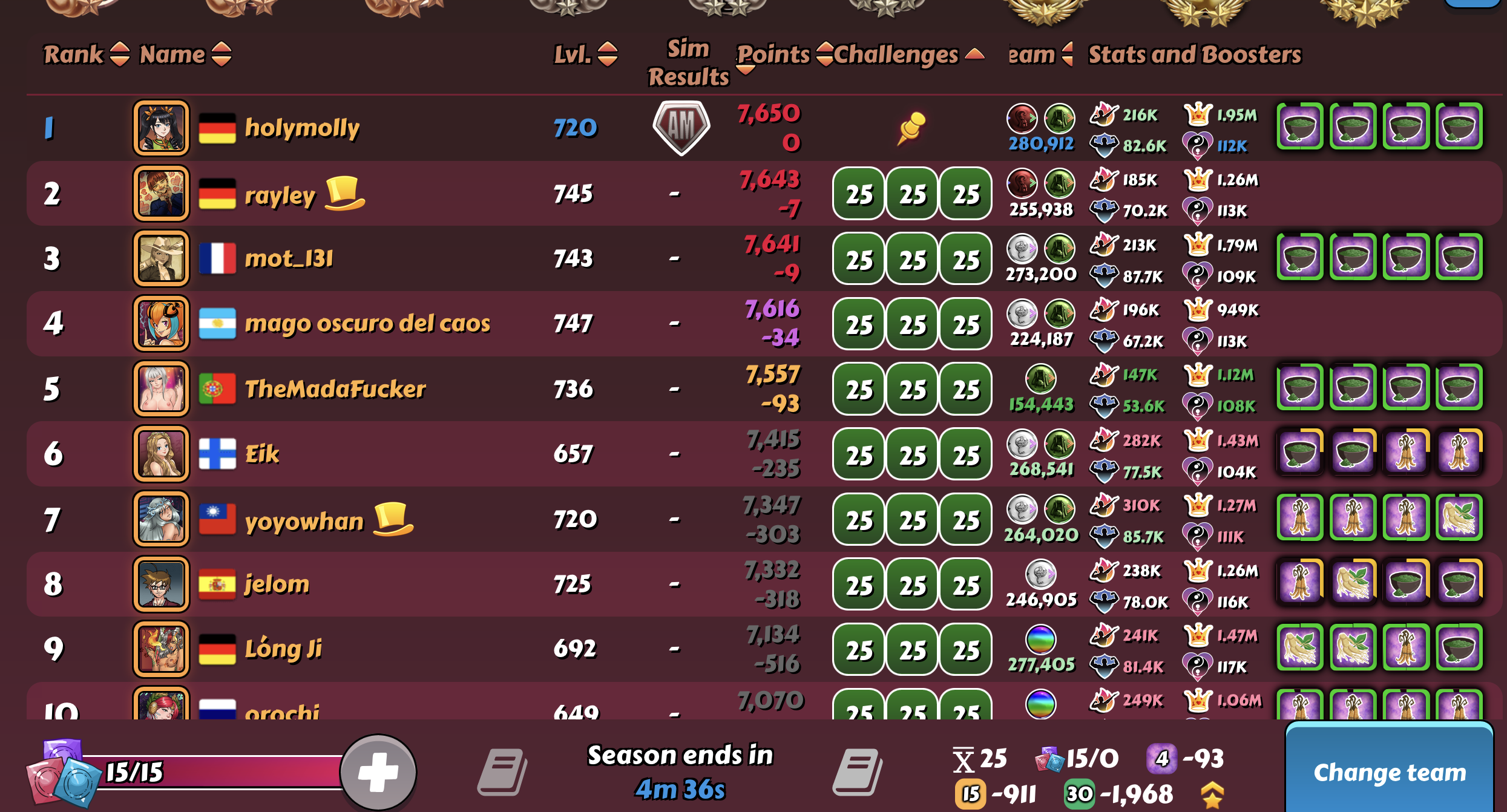Click the yellow pushpin icon in holymolly's row
Screen dimensions: 1507x812
click(x=911, y=128)
